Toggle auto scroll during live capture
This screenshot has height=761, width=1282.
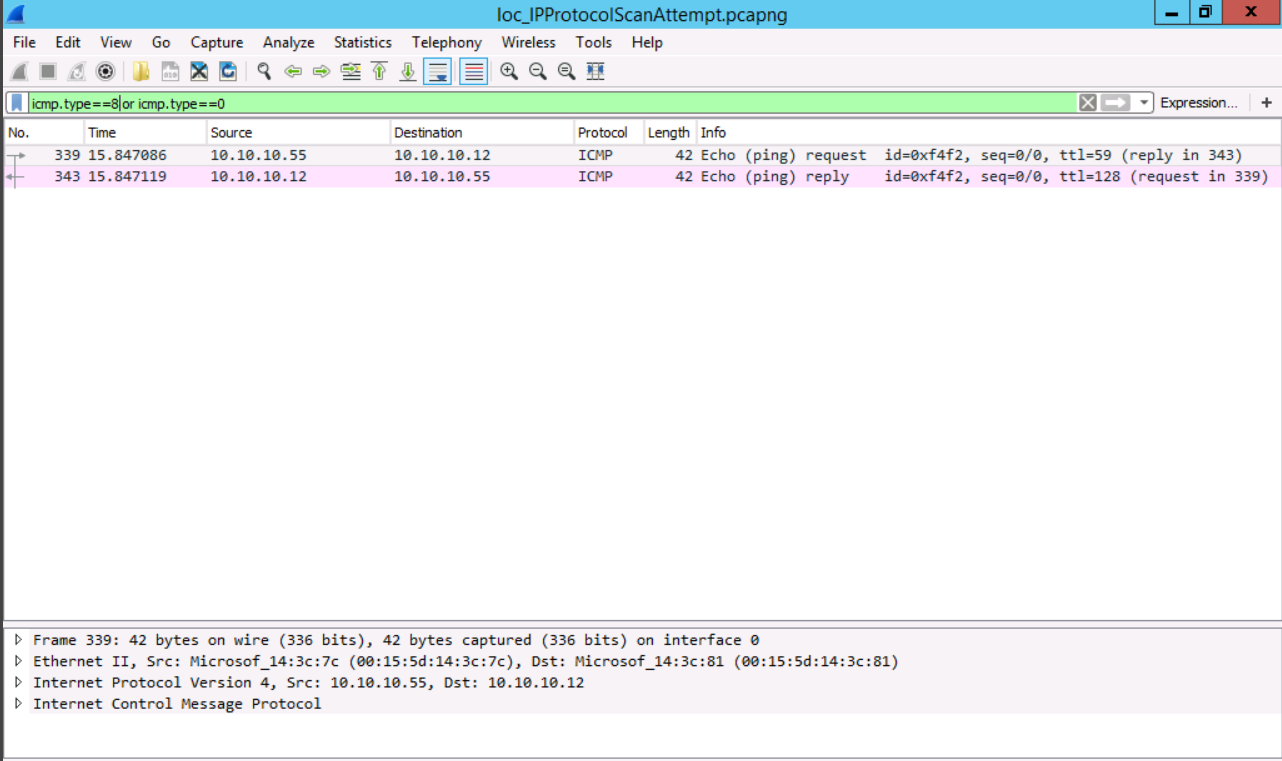(437, 71)
